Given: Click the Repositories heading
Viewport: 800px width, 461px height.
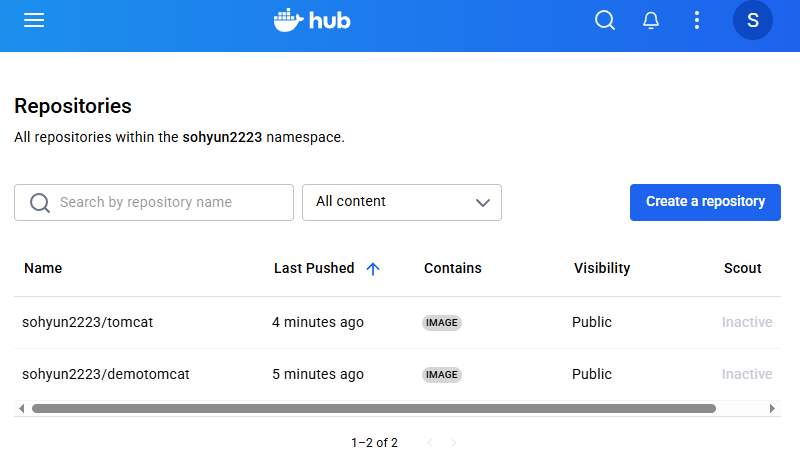Looking at the screenshot, I should tap(73, 106).
